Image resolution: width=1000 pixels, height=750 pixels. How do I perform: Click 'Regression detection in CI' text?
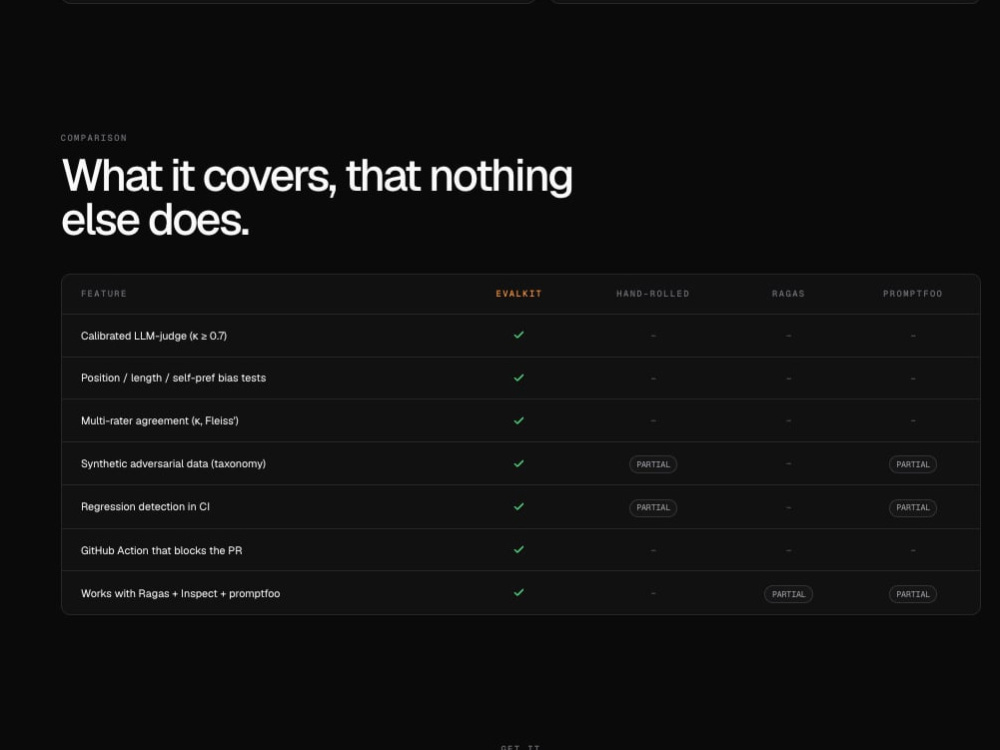point(145,506)
